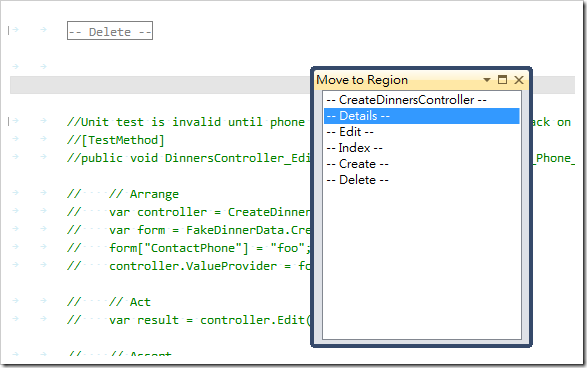Click the "//public void DinnersController_Edi" line
The image size is (587, 368).
coord(189,158)
